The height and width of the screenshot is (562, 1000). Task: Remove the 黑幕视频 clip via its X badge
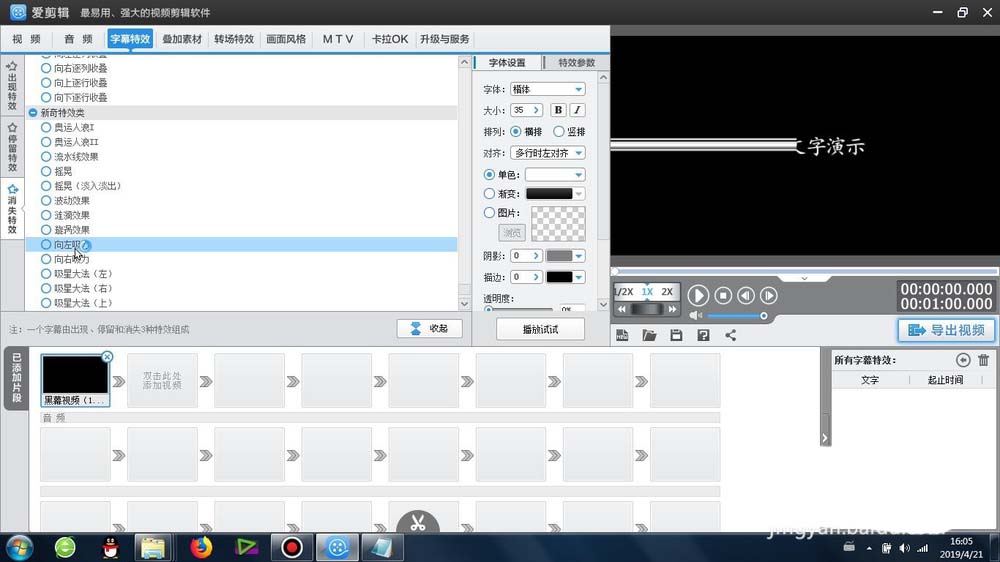(107, 357)
